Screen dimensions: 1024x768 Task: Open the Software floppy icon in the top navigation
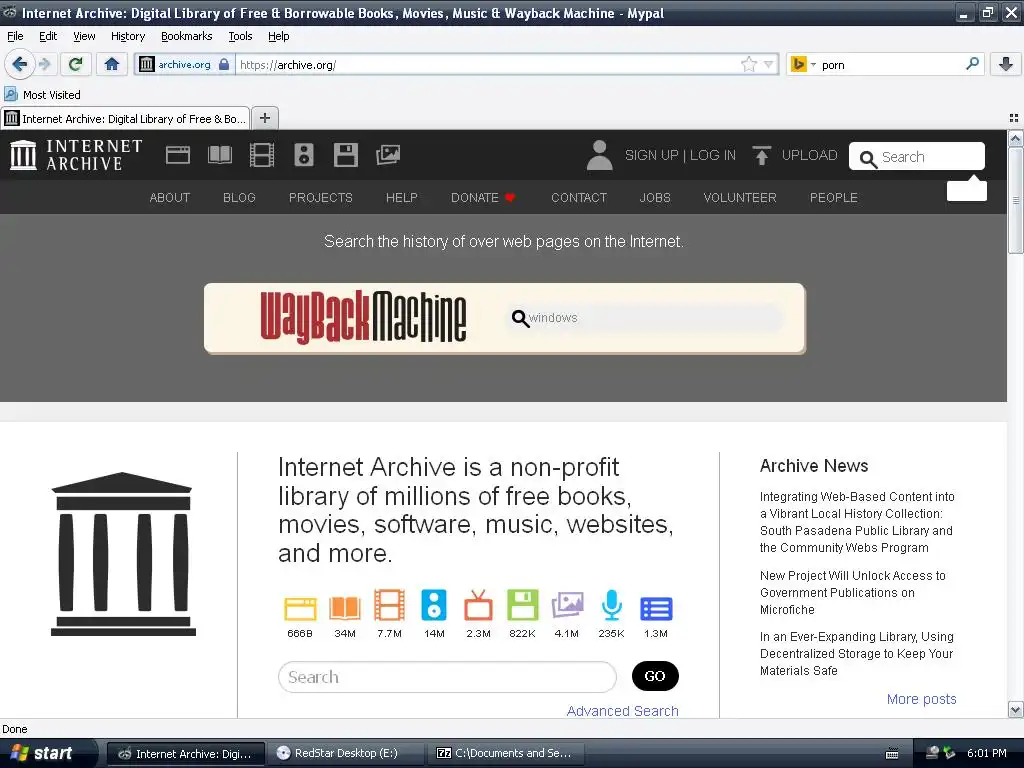[x=345, y=155]
